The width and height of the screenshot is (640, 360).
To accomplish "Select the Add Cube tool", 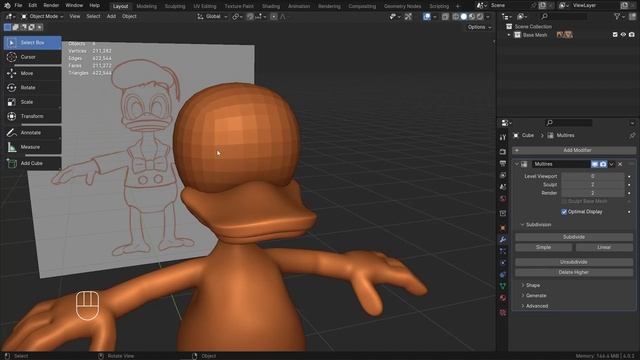I will point(33,163).
